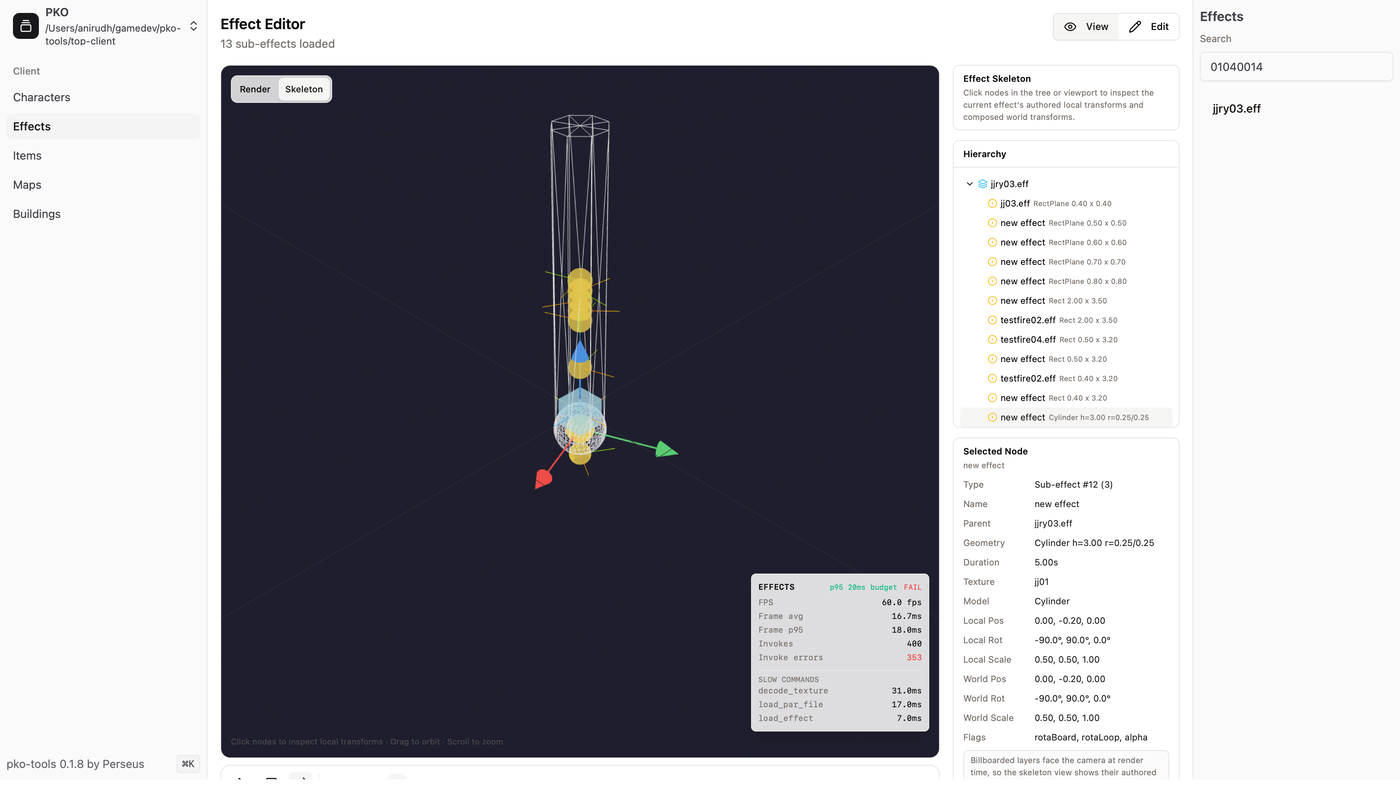Open the PKO project path selector
Viewport: 1400px width, 802px height.
pos(105,27)
